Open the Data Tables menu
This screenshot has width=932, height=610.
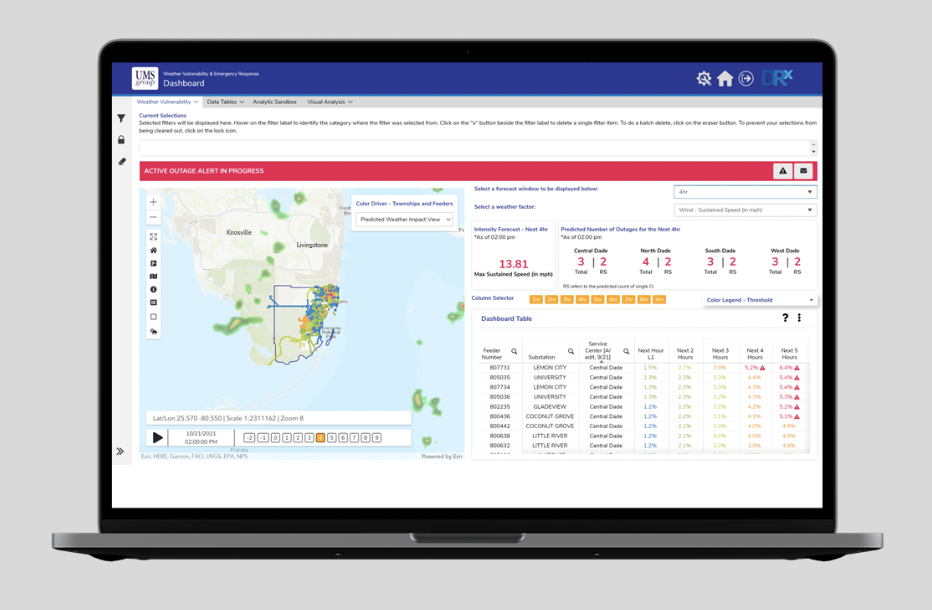click(x=225, y=102)
